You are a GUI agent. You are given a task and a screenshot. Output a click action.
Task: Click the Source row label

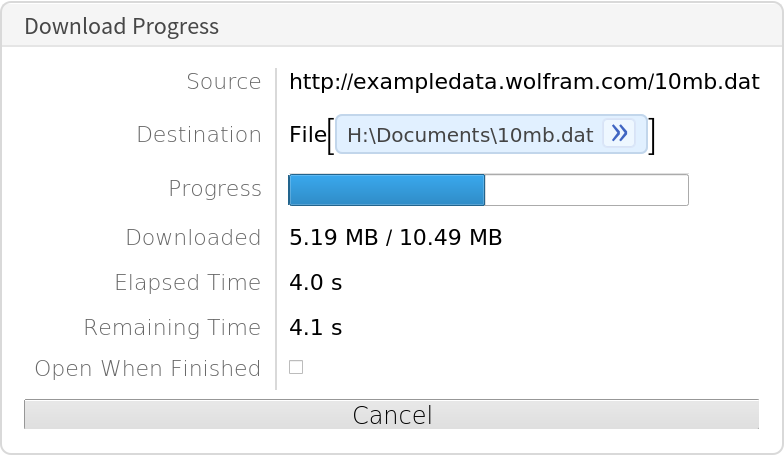(223, 82)
